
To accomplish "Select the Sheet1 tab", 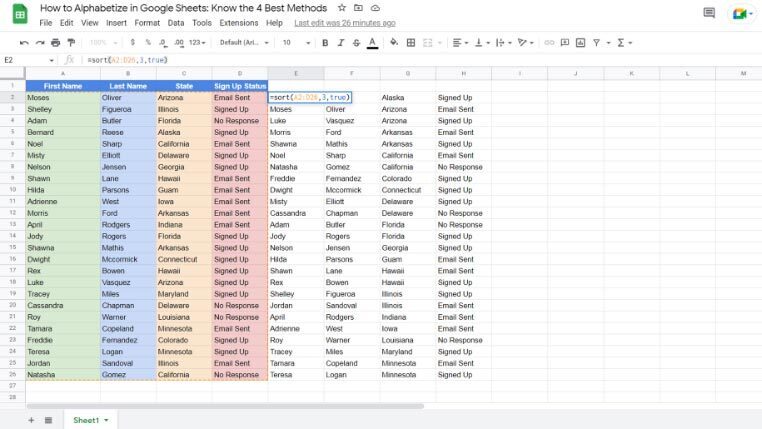I will point(90,420).
